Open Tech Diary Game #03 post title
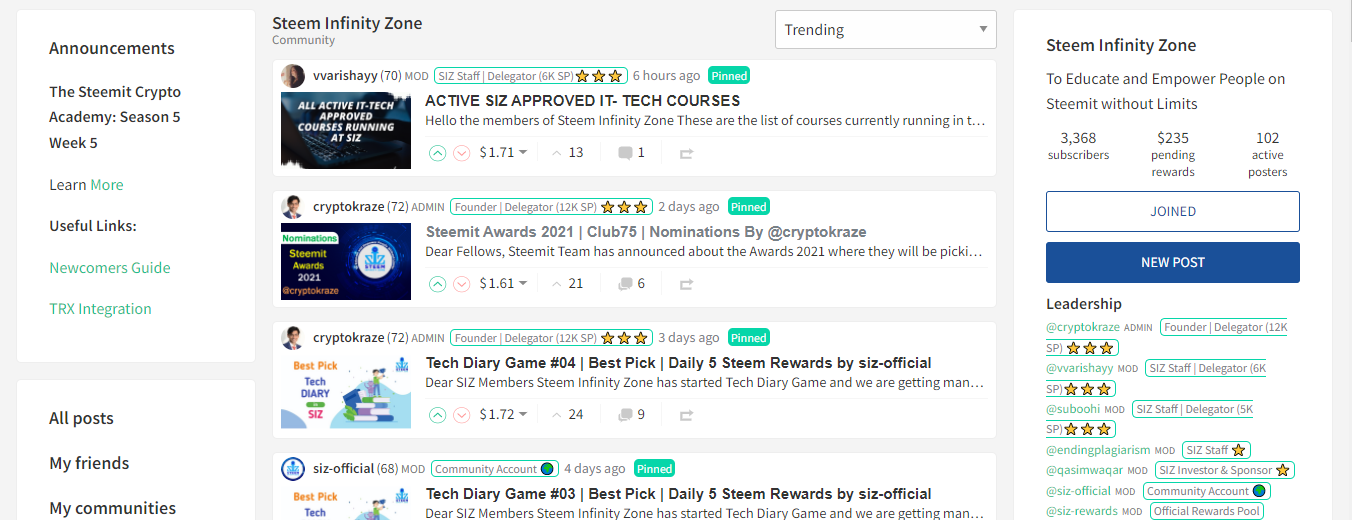This screenshot has width=1352, height=520. click(x=679, y=494)
